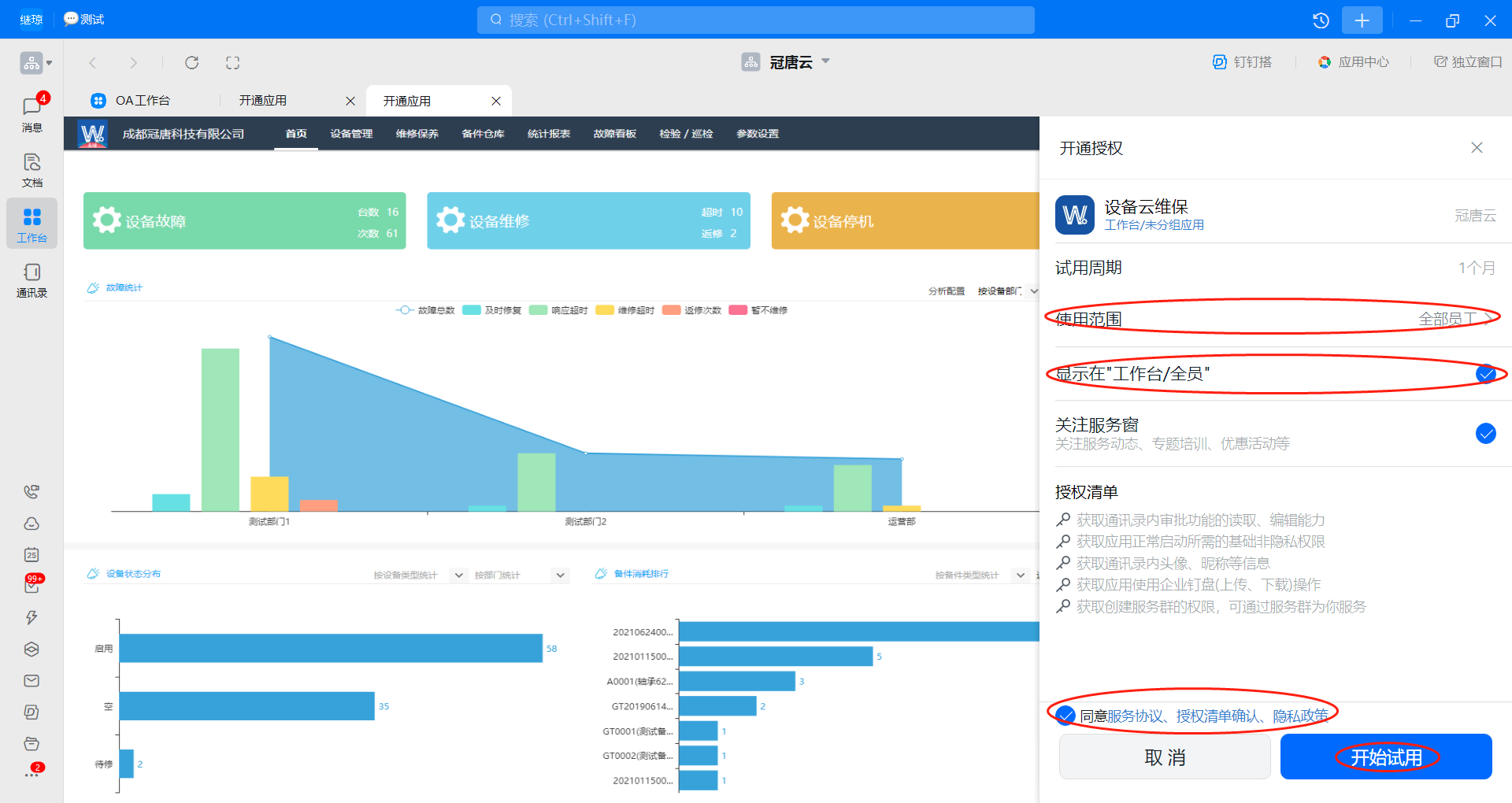Image resolution: width=1512 pixels, height=803 pixels.
Task: Click the 设备故障 gear icon
Action: coord(107,220)
